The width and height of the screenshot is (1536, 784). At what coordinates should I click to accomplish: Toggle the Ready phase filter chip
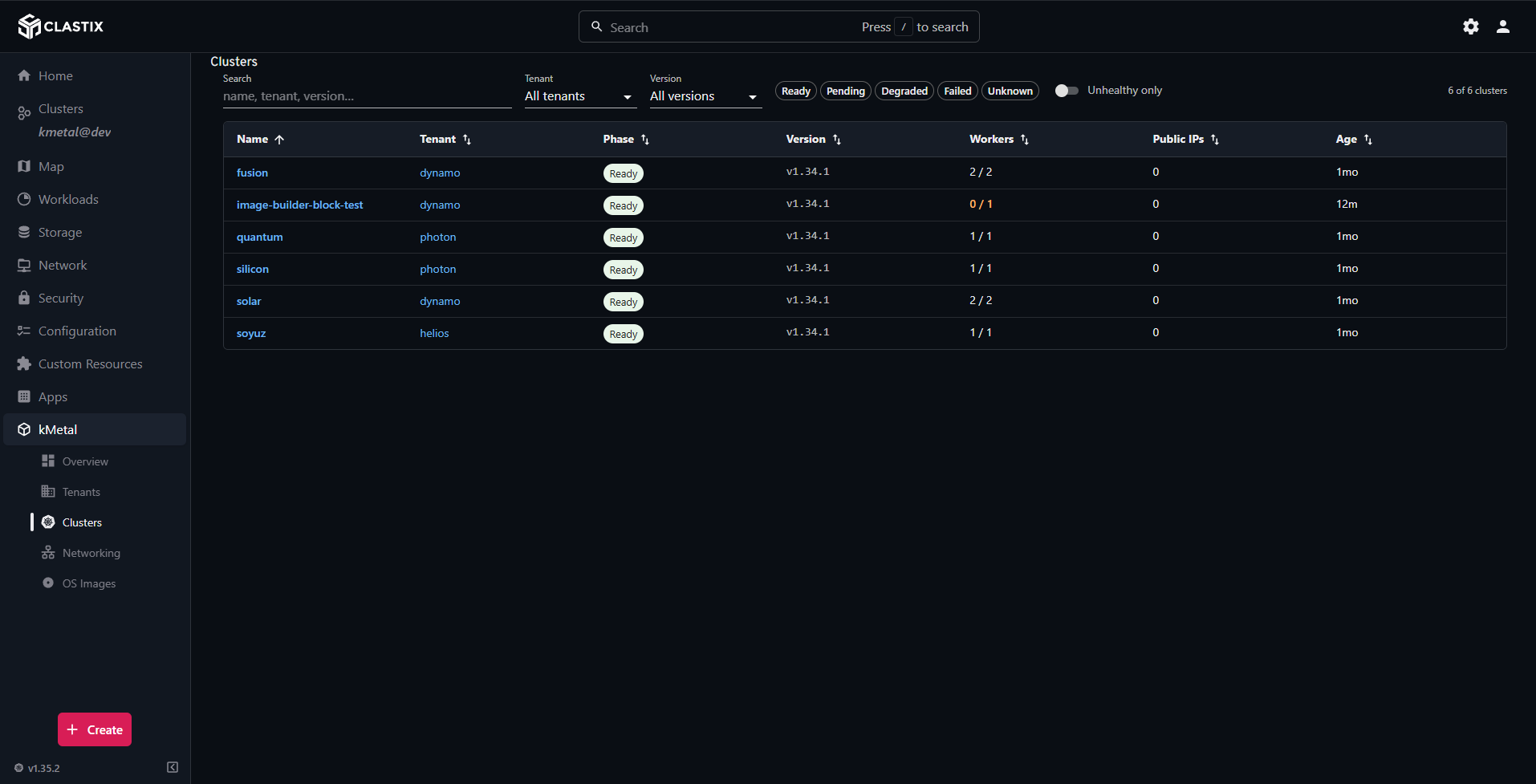pos(796,91)
